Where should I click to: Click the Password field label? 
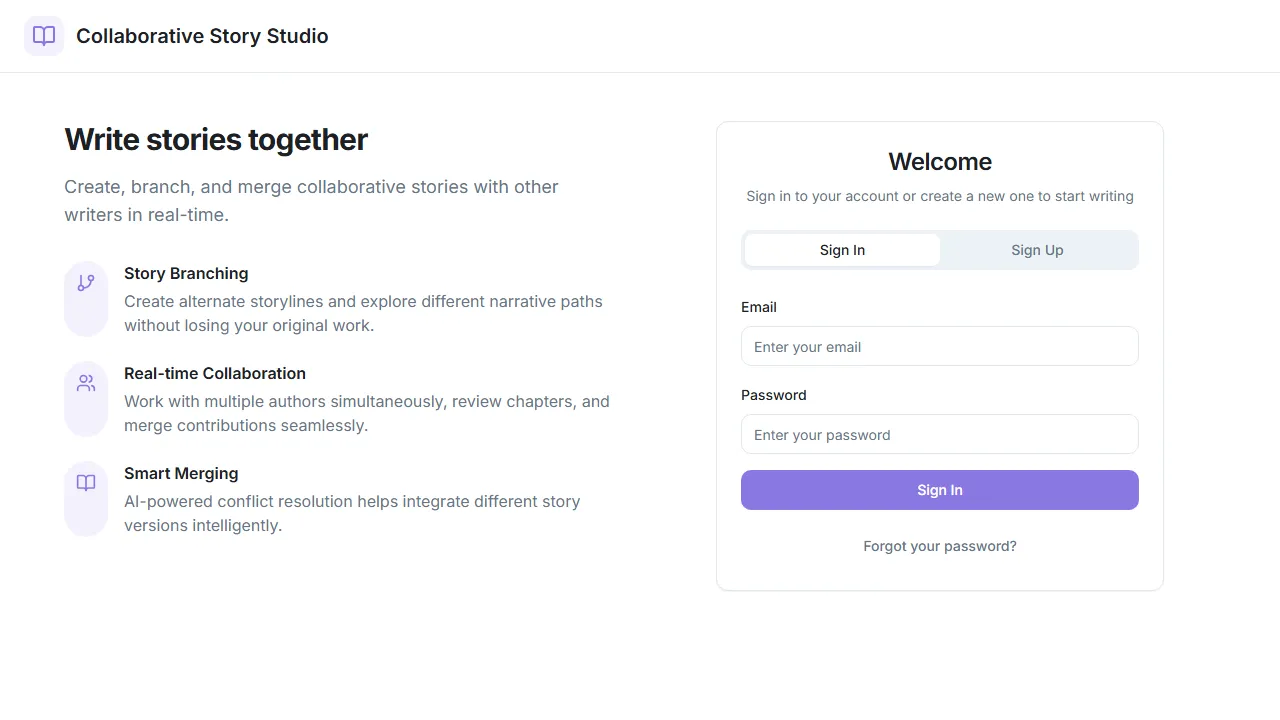(773, 395)
